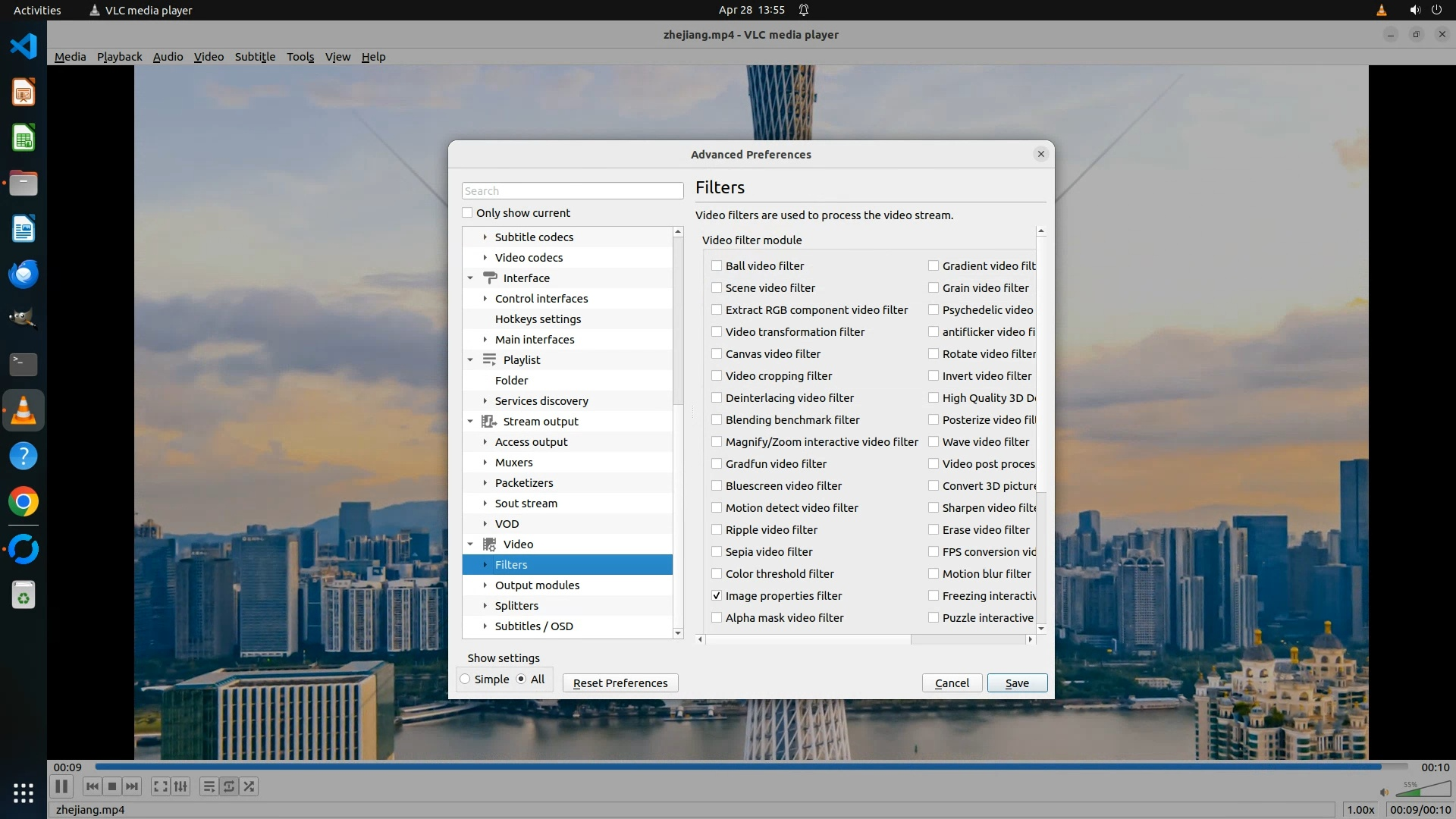Click the pause playback button
1456x819 pixels.
click(x=61, y=786)
